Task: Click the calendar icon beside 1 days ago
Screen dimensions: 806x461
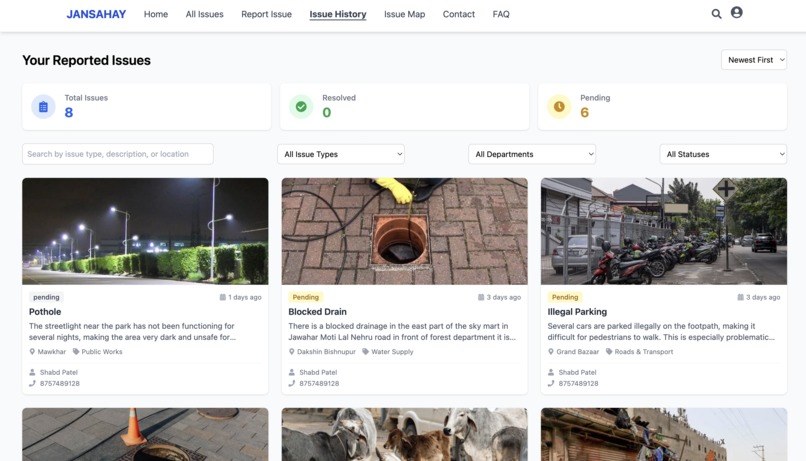Action: (223, 297)
